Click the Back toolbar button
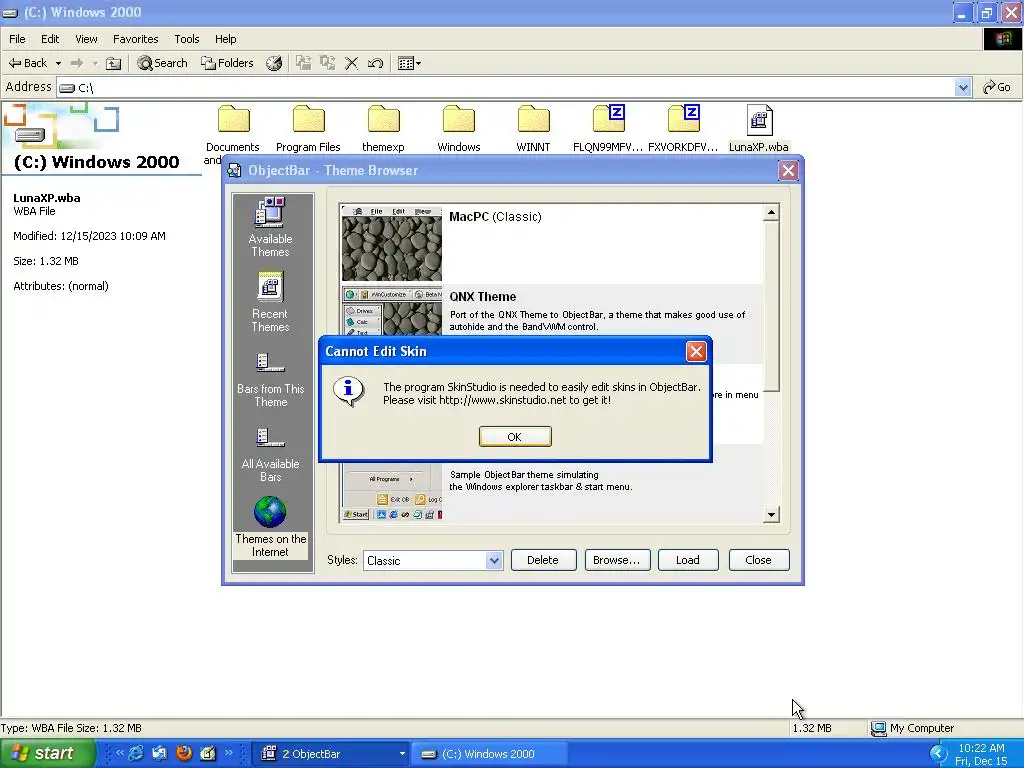The image size is (1024, 768). 27,63
